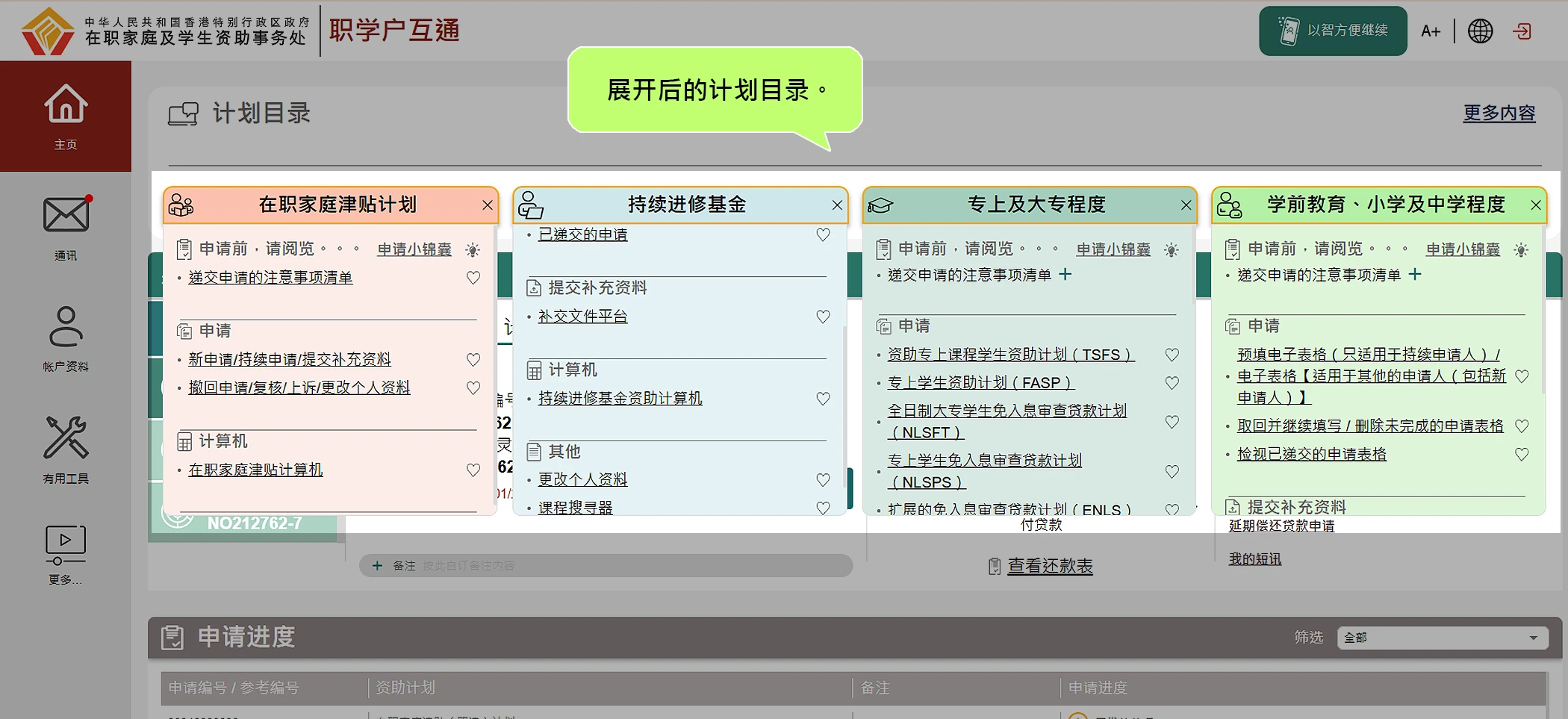Screen dimensions: 1568x719
Task: Favorite 递交申请的注意事项清单 in 在职家庭津贴 card
Action: 473,278
